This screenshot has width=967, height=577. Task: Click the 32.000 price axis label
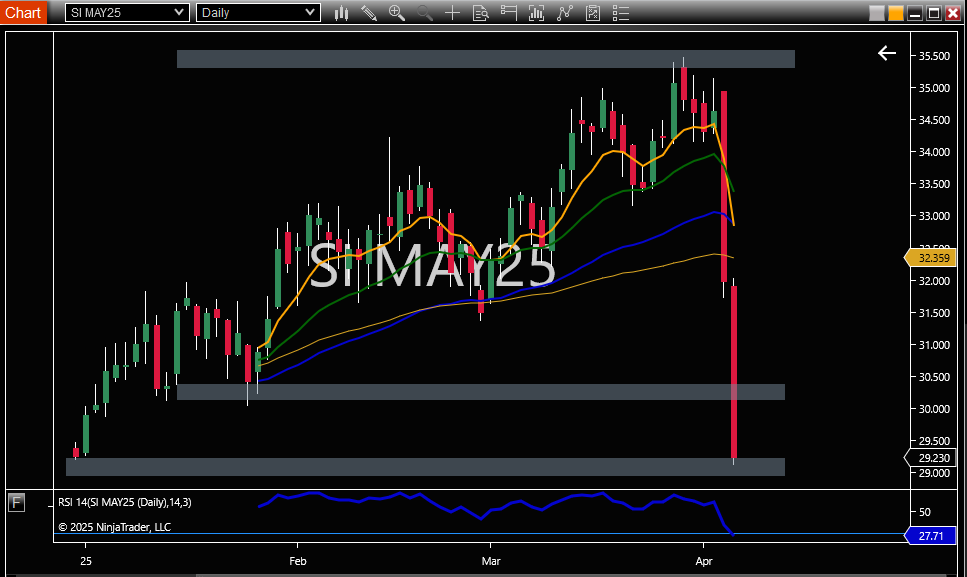[x=934, y=281]
